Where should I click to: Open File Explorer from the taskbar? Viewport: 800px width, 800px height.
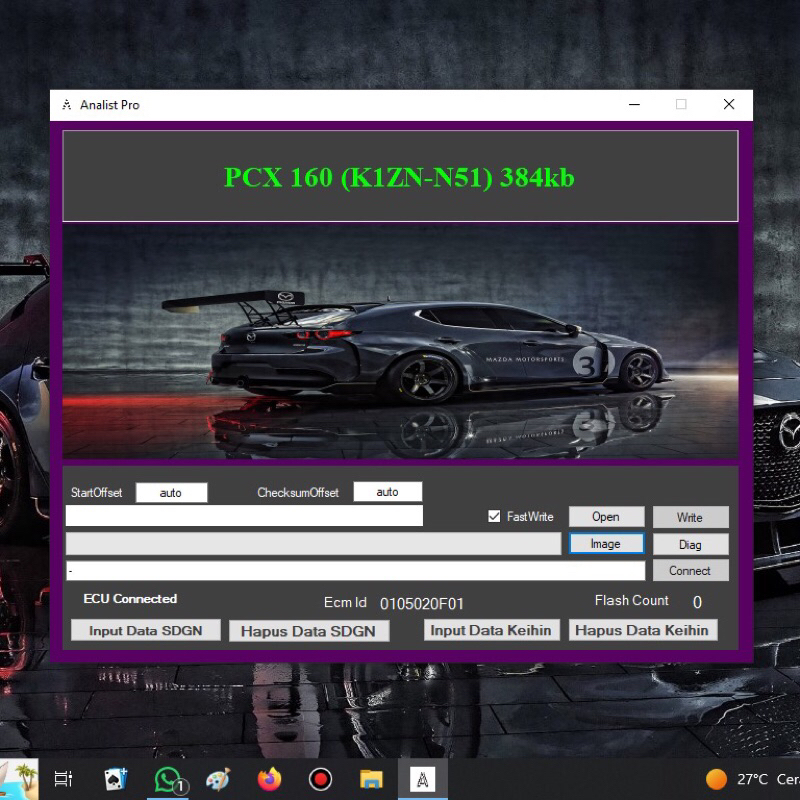tap(371, 779)
